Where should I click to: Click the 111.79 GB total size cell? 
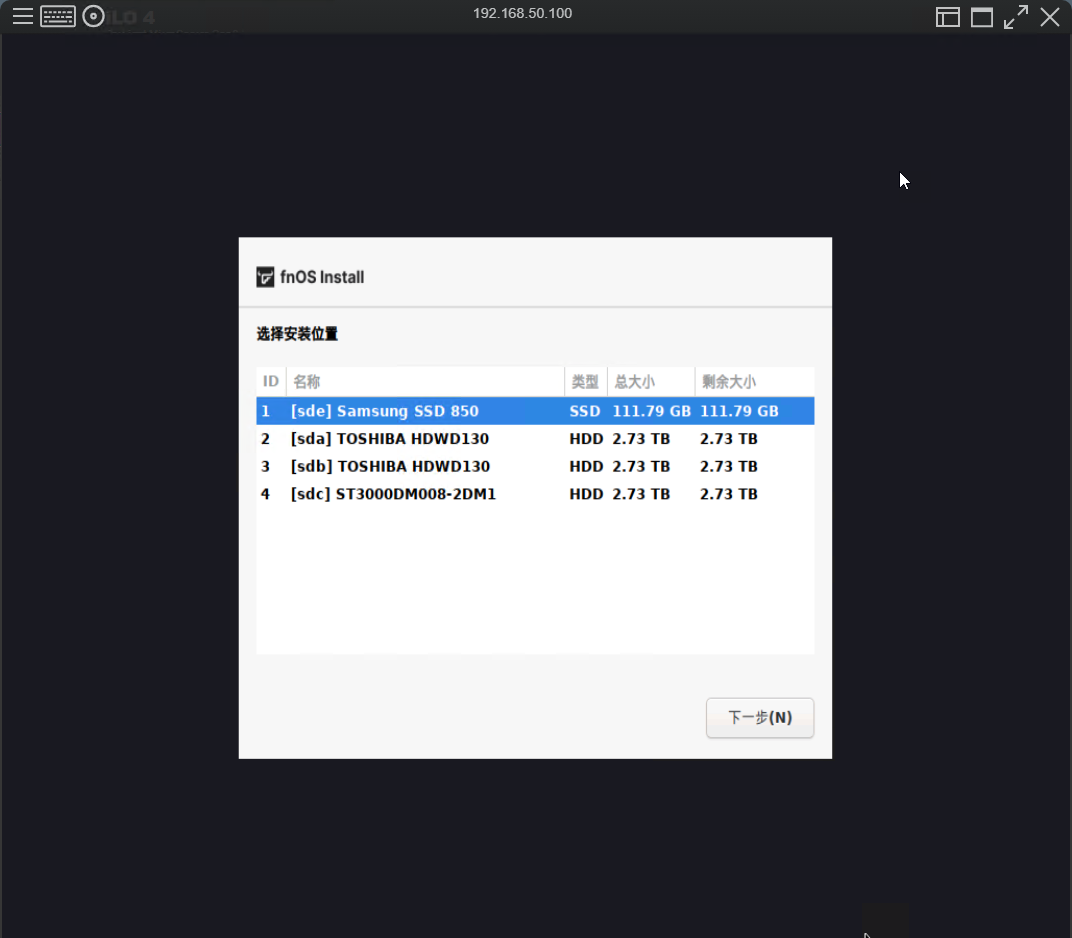click(652, 411)
